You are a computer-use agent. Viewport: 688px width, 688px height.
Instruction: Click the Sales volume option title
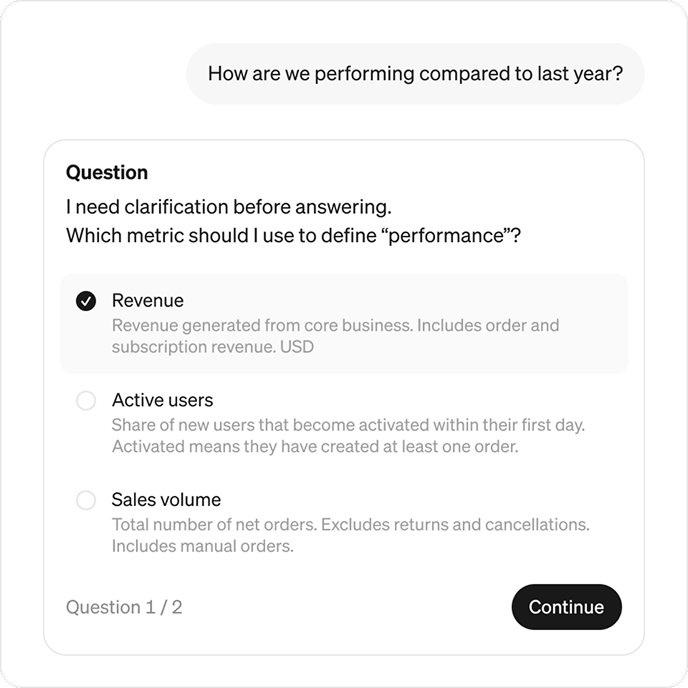coord(166,499)
